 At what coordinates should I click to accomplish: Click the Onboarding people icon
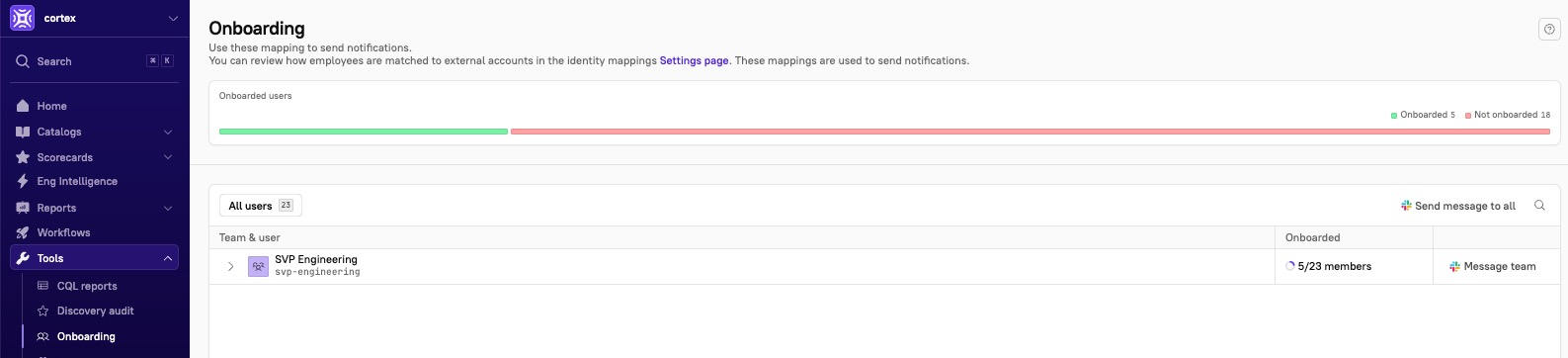pos(42,336)
